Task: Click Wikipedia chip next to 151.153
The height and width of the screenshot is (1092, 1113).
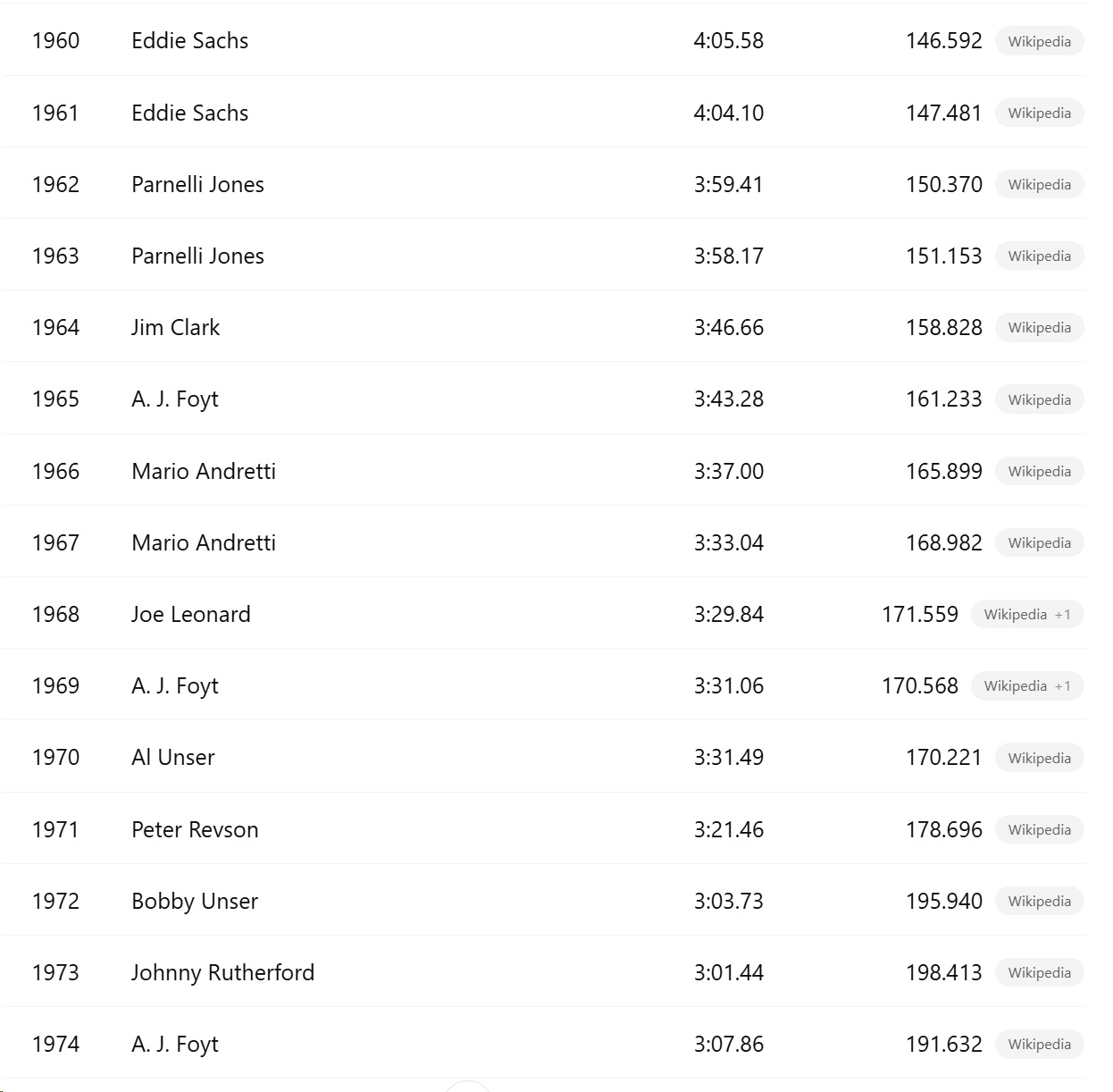Action: click(x=1039, y=256)
